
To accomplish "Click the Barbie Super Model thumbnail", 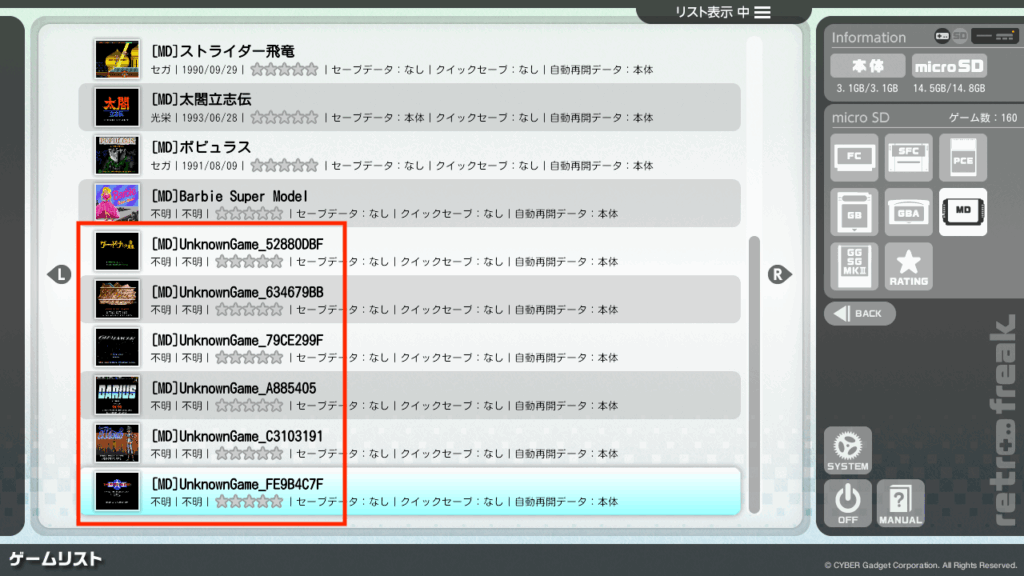I will (116, 203).
